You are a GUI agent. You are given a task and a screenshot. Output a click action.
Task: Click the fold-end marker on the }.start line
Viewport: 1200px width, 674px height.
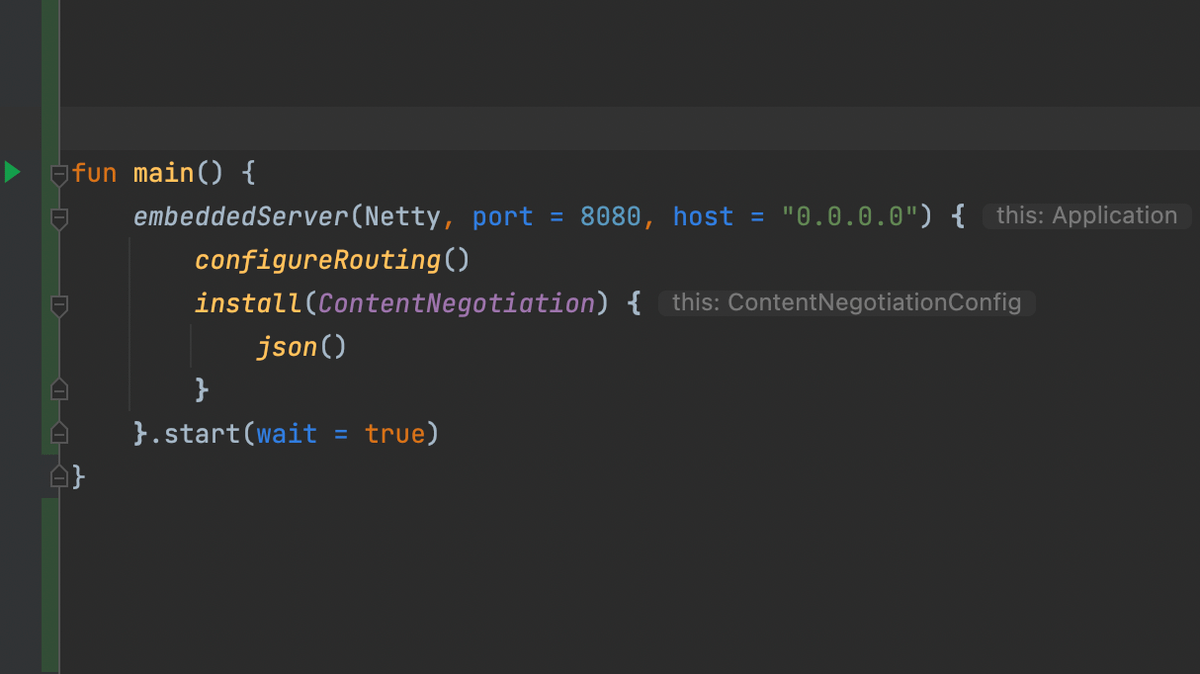point(59,433)
